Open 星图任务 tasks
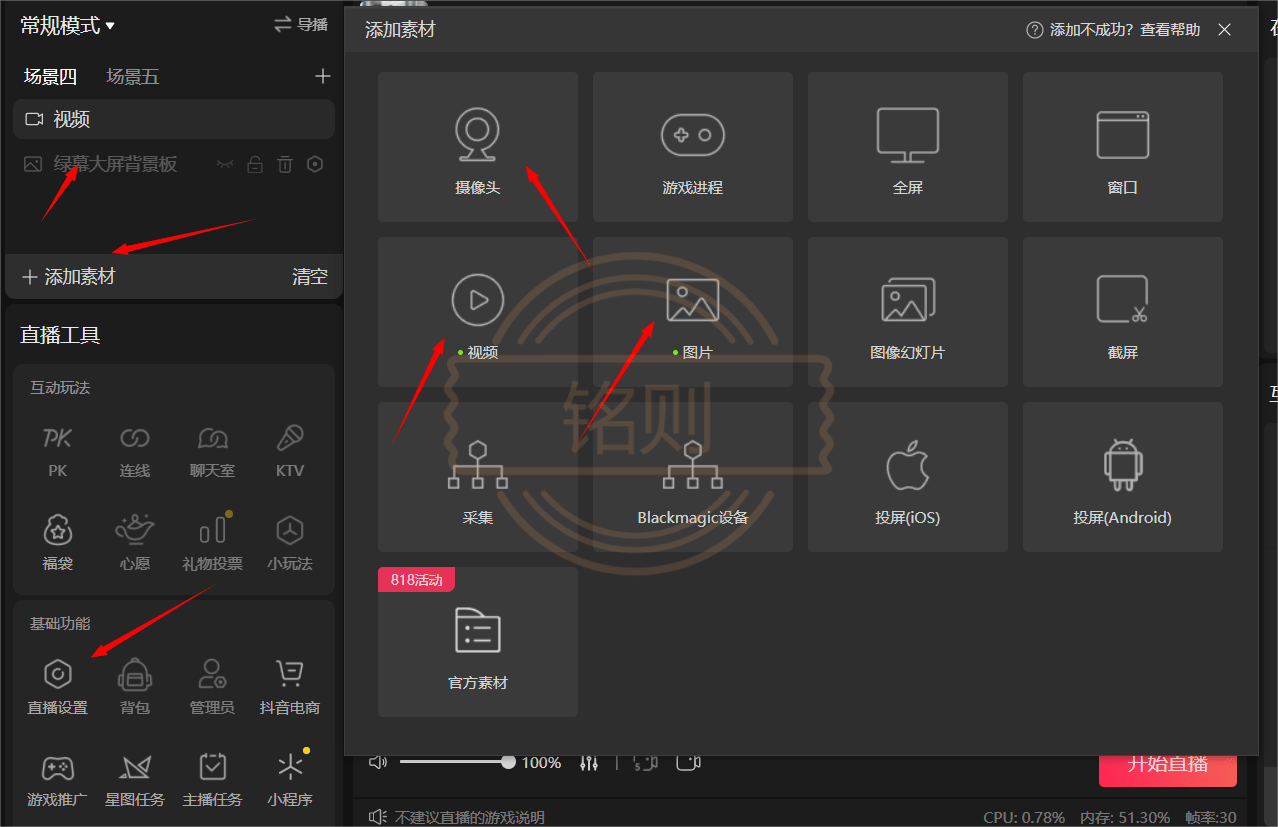1278x827 pixels. (135, 780)
